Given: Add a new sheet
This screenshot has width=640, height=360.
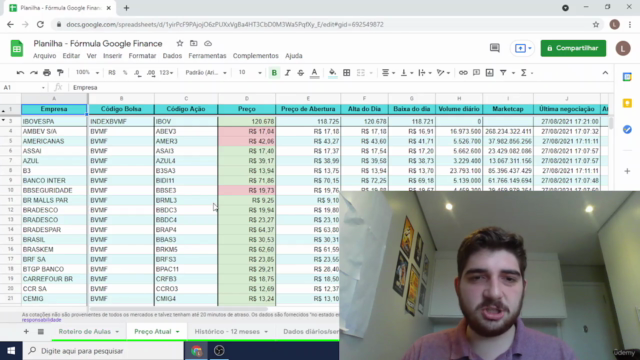Looking at the screenshot, I should pyautogui.click(x=26, y=331).
